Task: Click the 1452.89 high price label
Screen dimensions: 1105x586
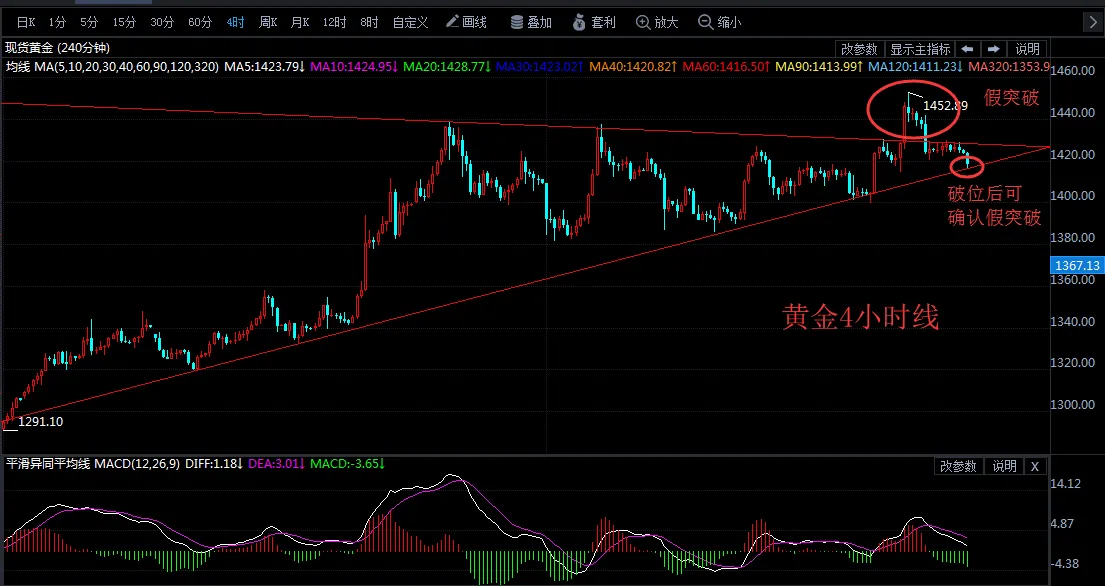Action: point(946,106)
